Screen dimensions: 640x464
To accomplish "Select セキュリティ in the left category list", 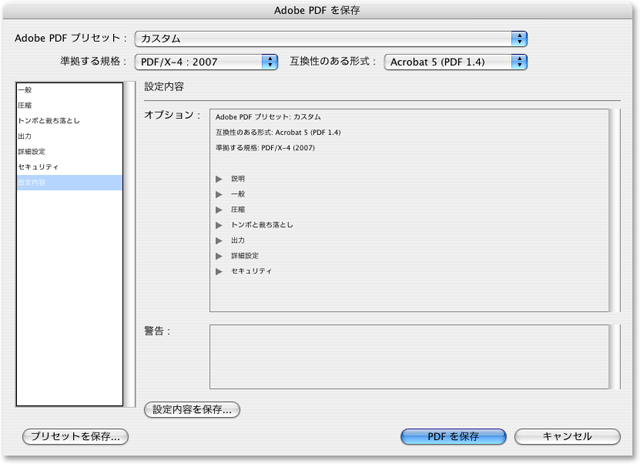I will tap(38, 167).
